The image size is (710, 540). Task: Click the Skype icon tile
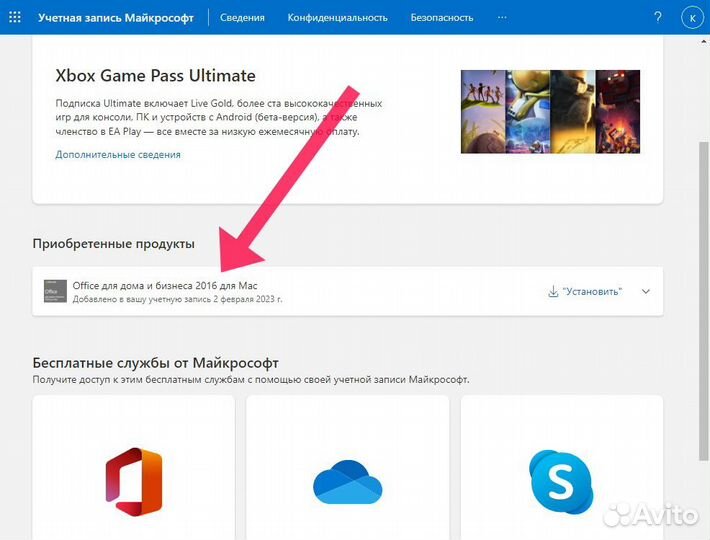coord(561,480)
